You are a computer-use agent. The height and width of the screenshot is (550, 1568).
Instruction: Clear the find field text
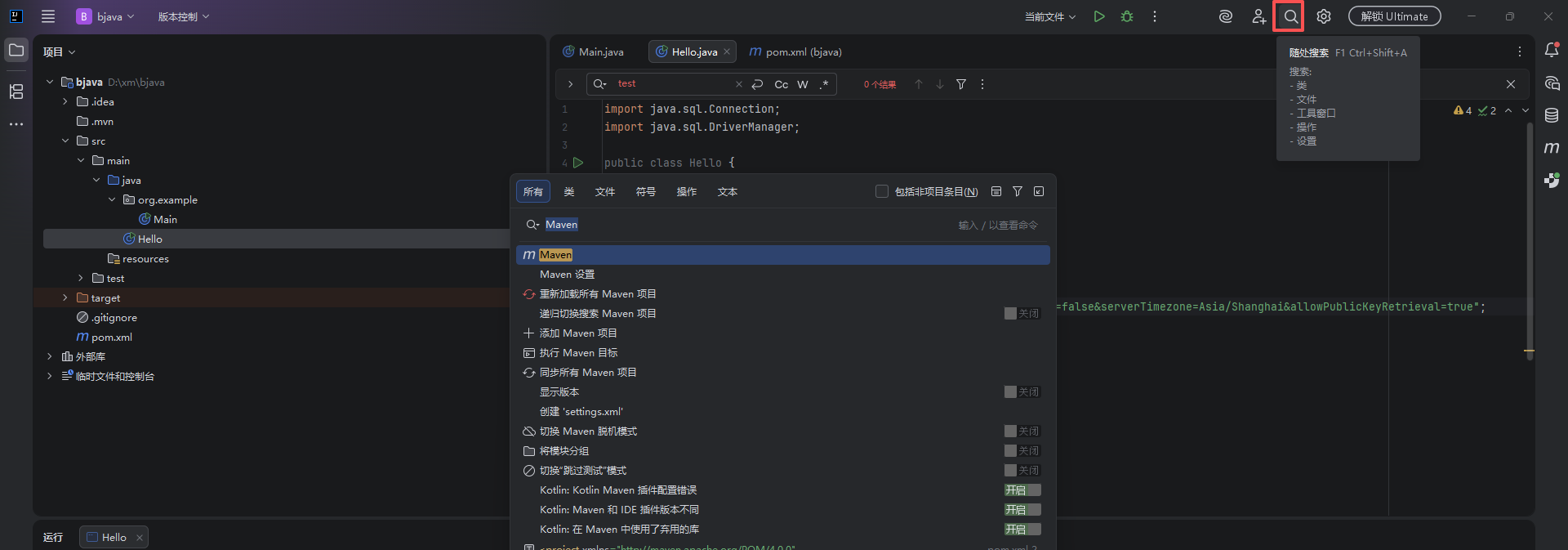(x=739, y=84)
